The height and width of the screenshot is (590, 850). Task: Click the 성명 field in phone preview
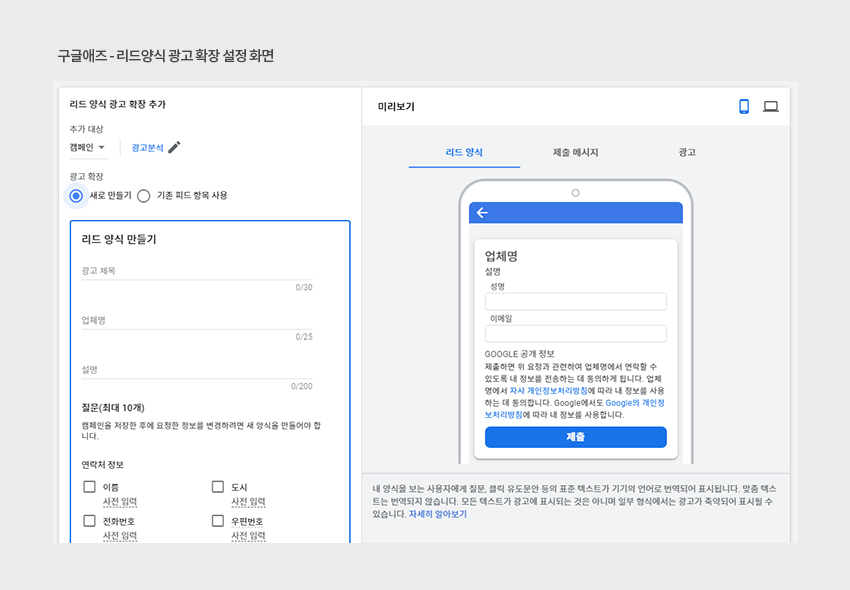click(575, 302)
